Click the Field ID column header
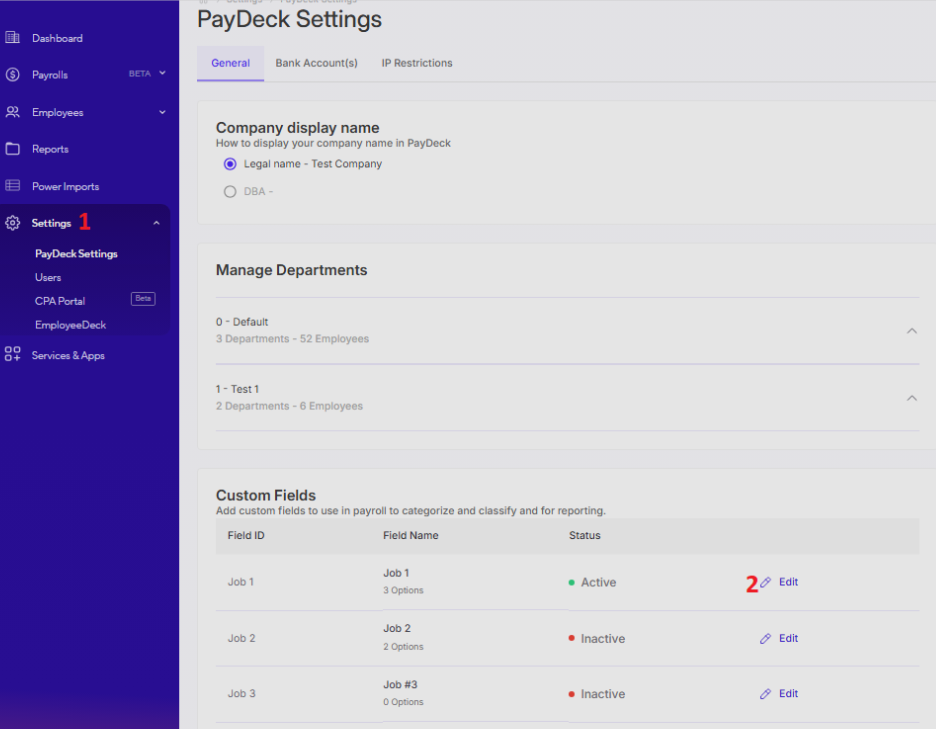 point(246,536)
